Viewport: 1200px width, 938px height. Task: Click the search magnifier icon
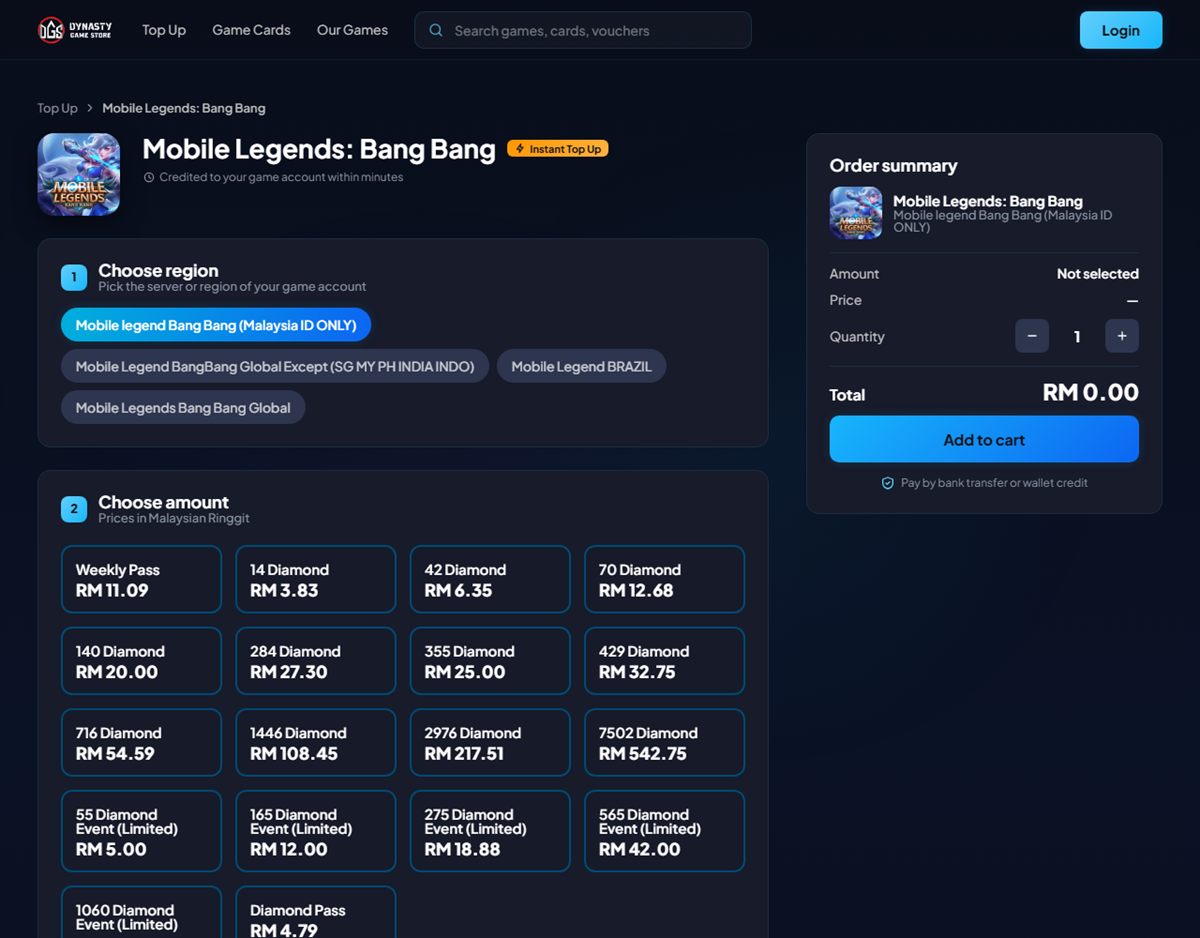click(x=436, y=30)
